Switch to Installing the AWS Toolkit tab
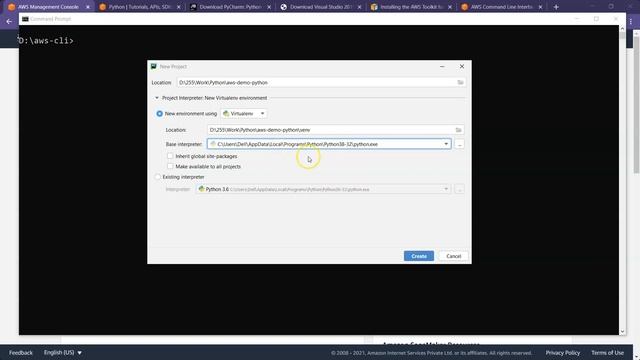The height and width of the screenshot is (360, 640). point(410,7)
